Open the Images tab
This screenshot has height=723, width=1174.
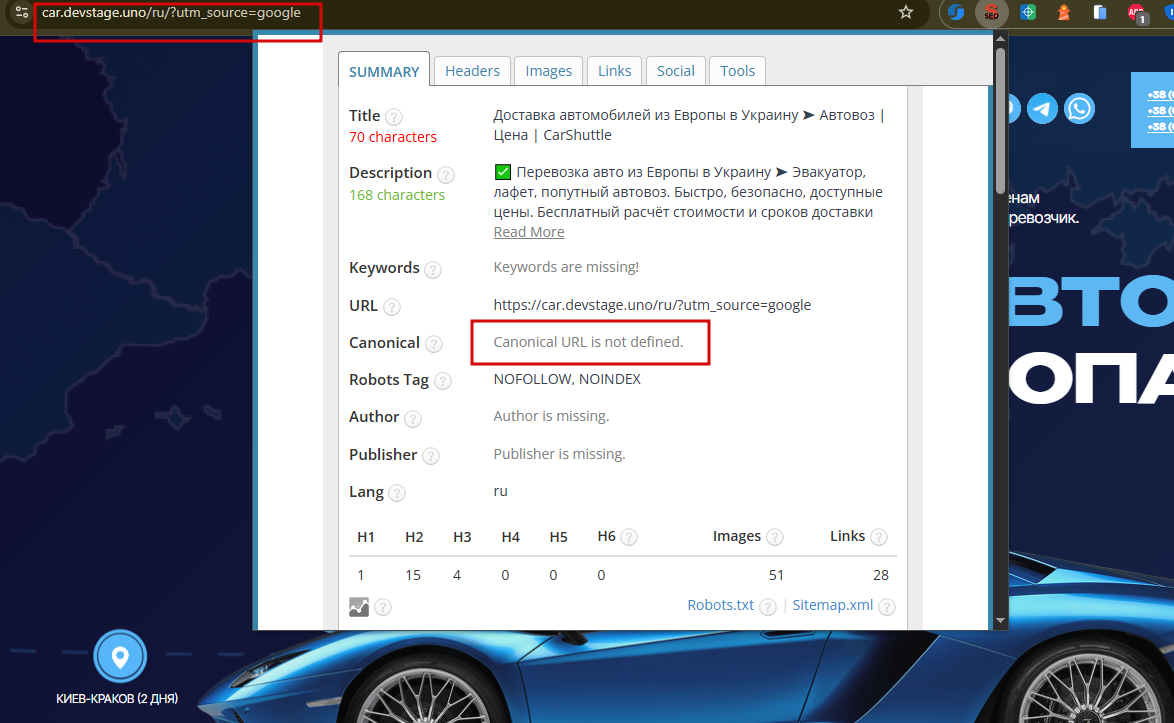click(549, 71)
